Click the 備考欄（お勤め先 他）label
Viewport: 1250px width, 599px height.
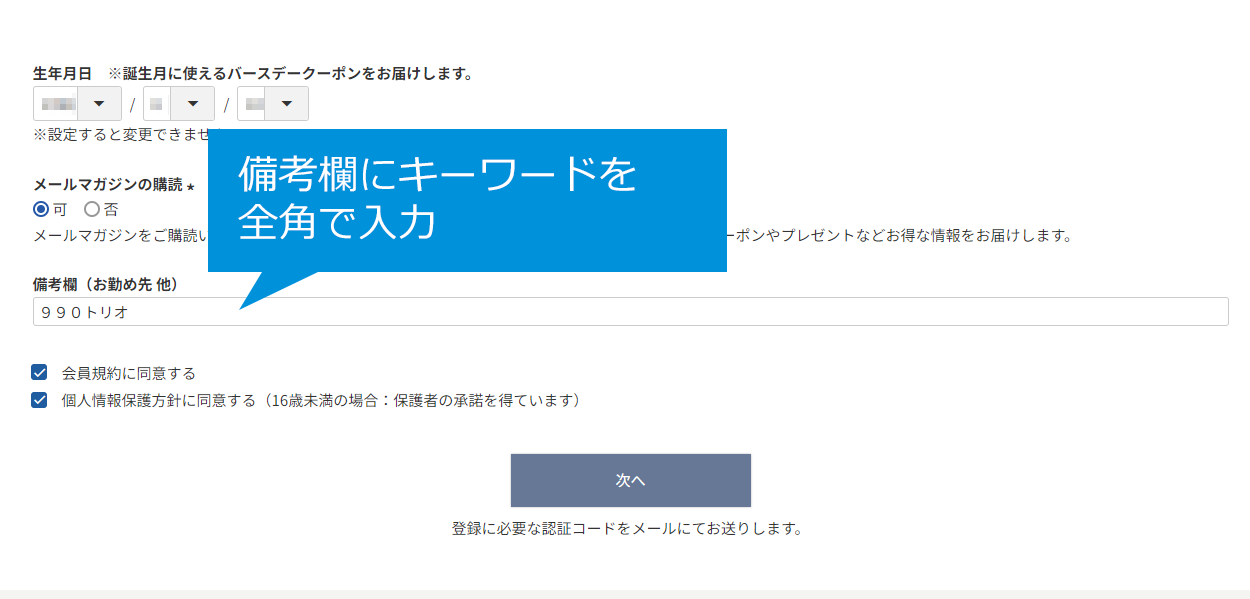(x=106, y=285)
